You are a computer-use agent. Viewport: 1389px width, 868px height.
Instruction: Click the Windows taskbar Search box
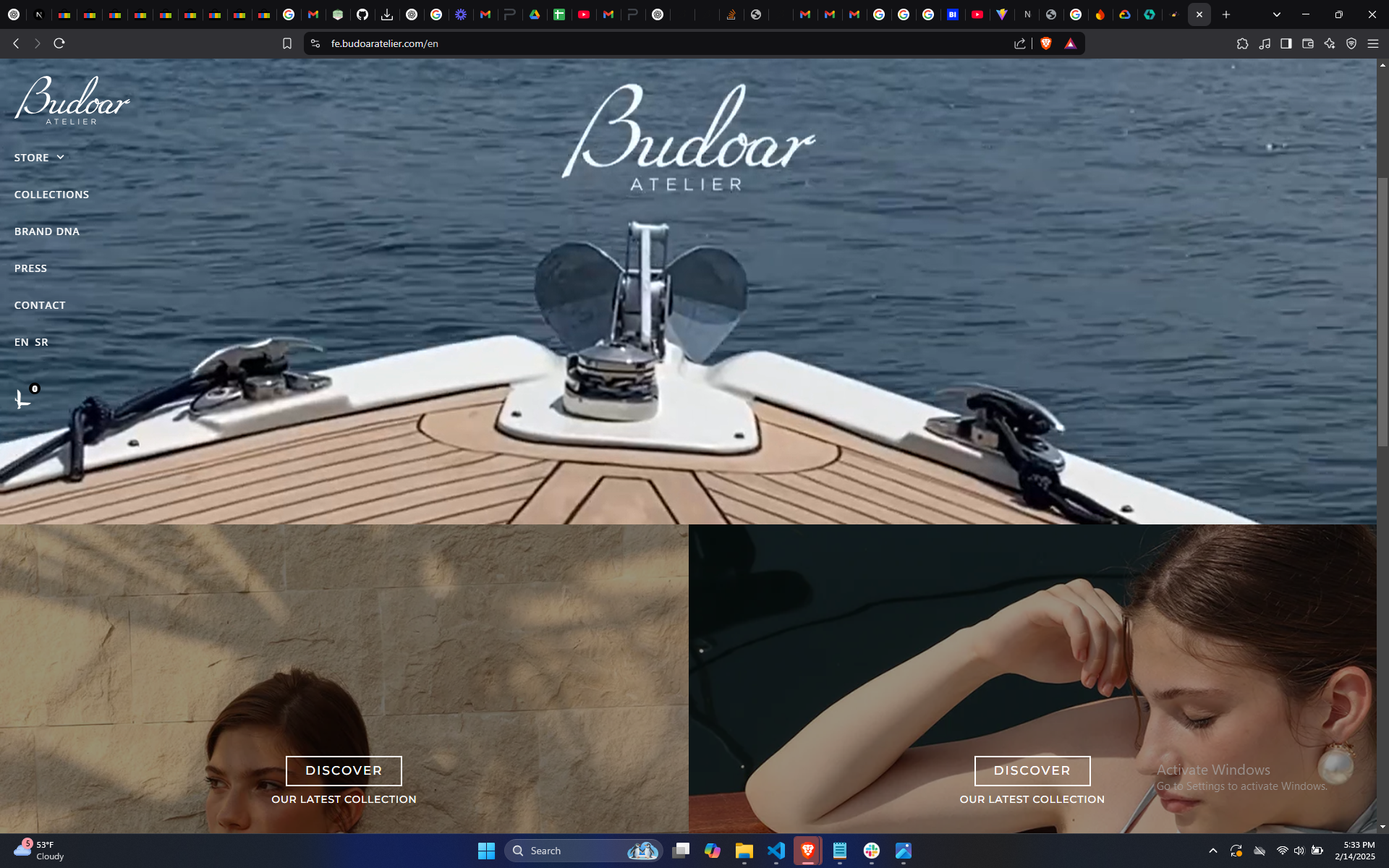[583, 851]
